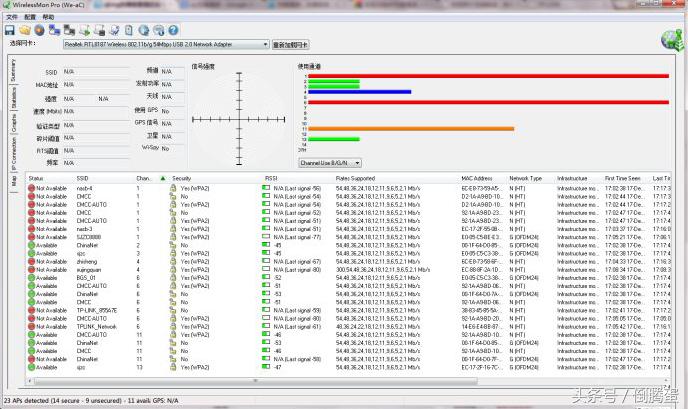Click the gray paired computers toolbar icon

pyautogui.click(x=69, y=30)
